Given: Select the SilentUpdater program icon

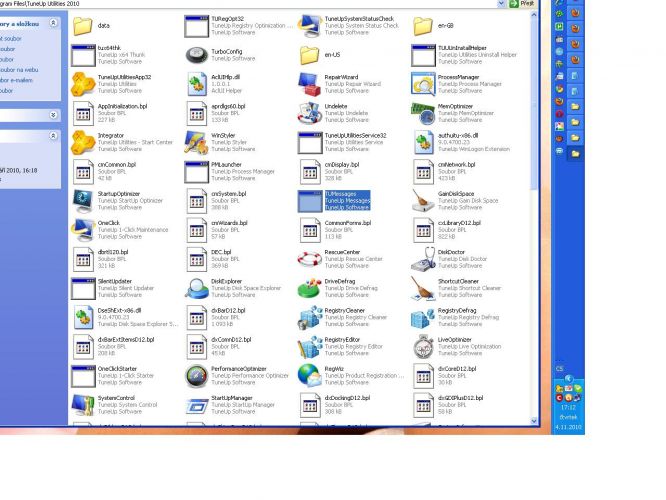Looking at the screenshot, I should coord(83,289).
